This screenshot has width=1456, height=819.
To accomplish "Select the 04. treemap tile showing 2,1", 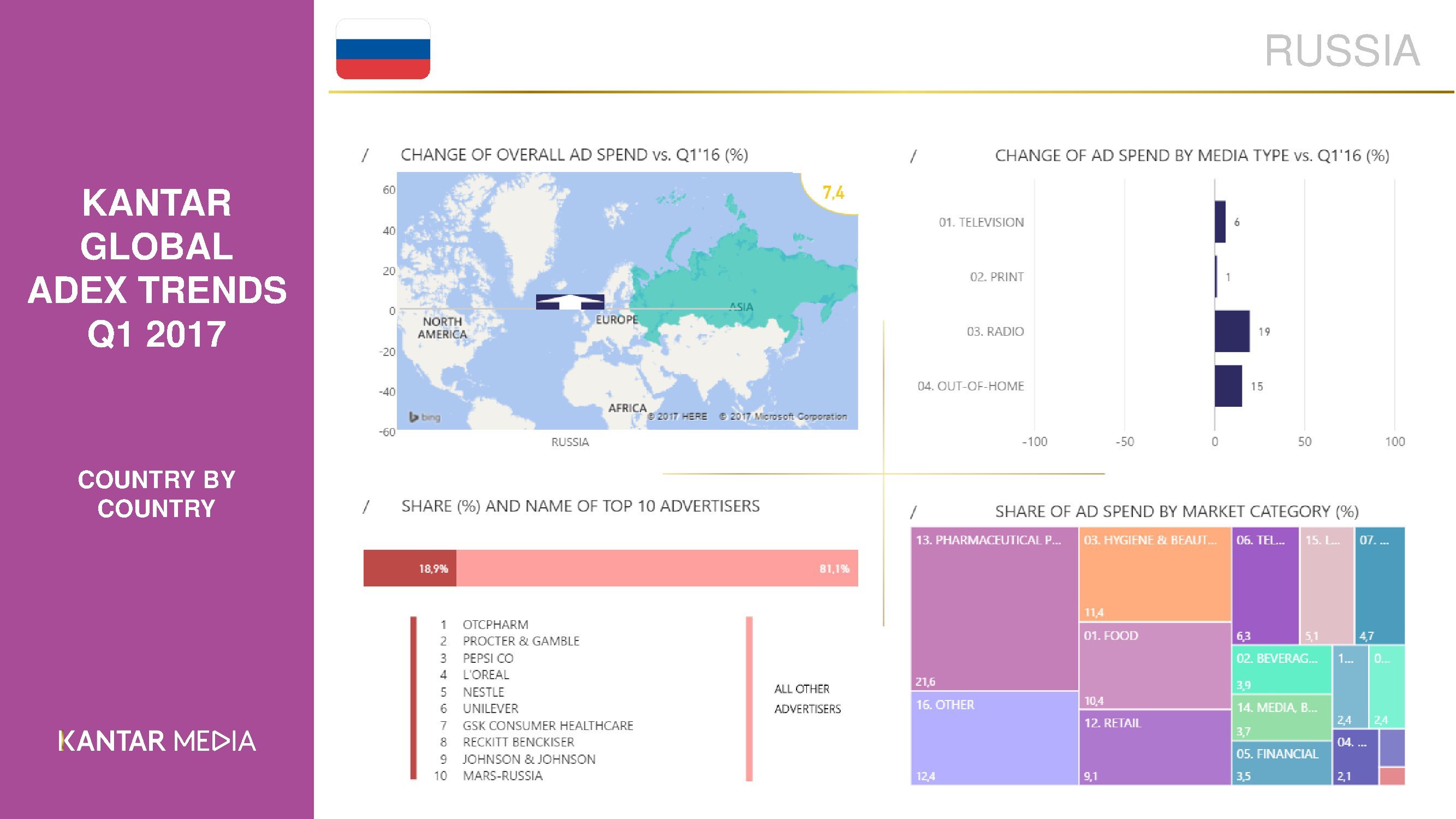I will coord(1355,757).
